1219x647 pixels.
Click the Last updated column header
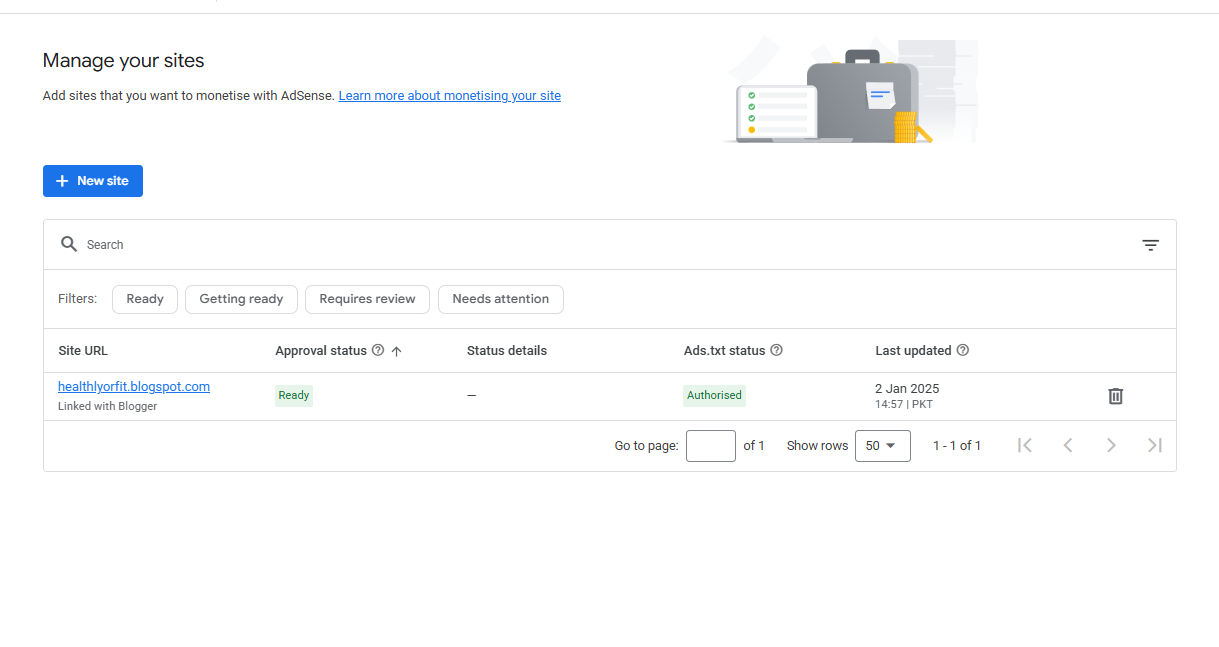(x=913, y=351)
